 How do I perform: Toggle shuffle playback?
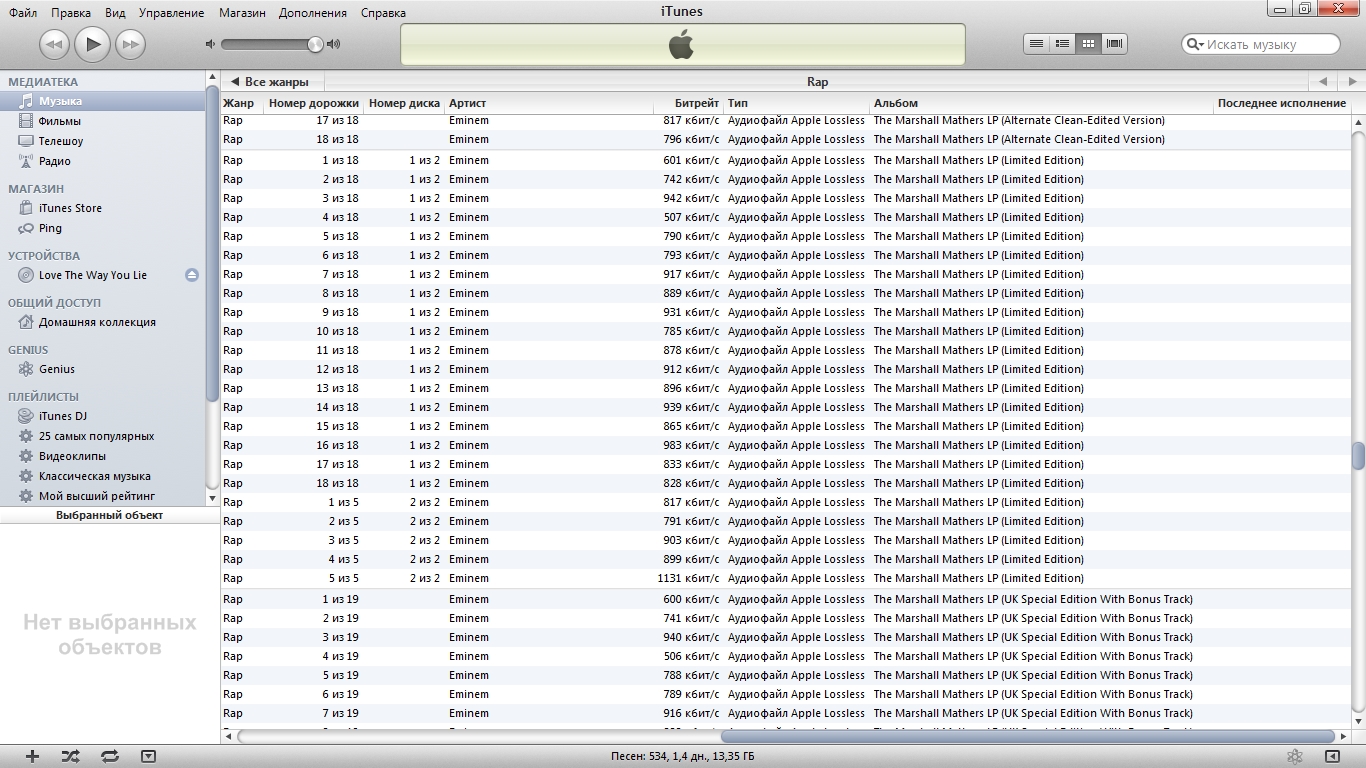[x=70, y=757]
